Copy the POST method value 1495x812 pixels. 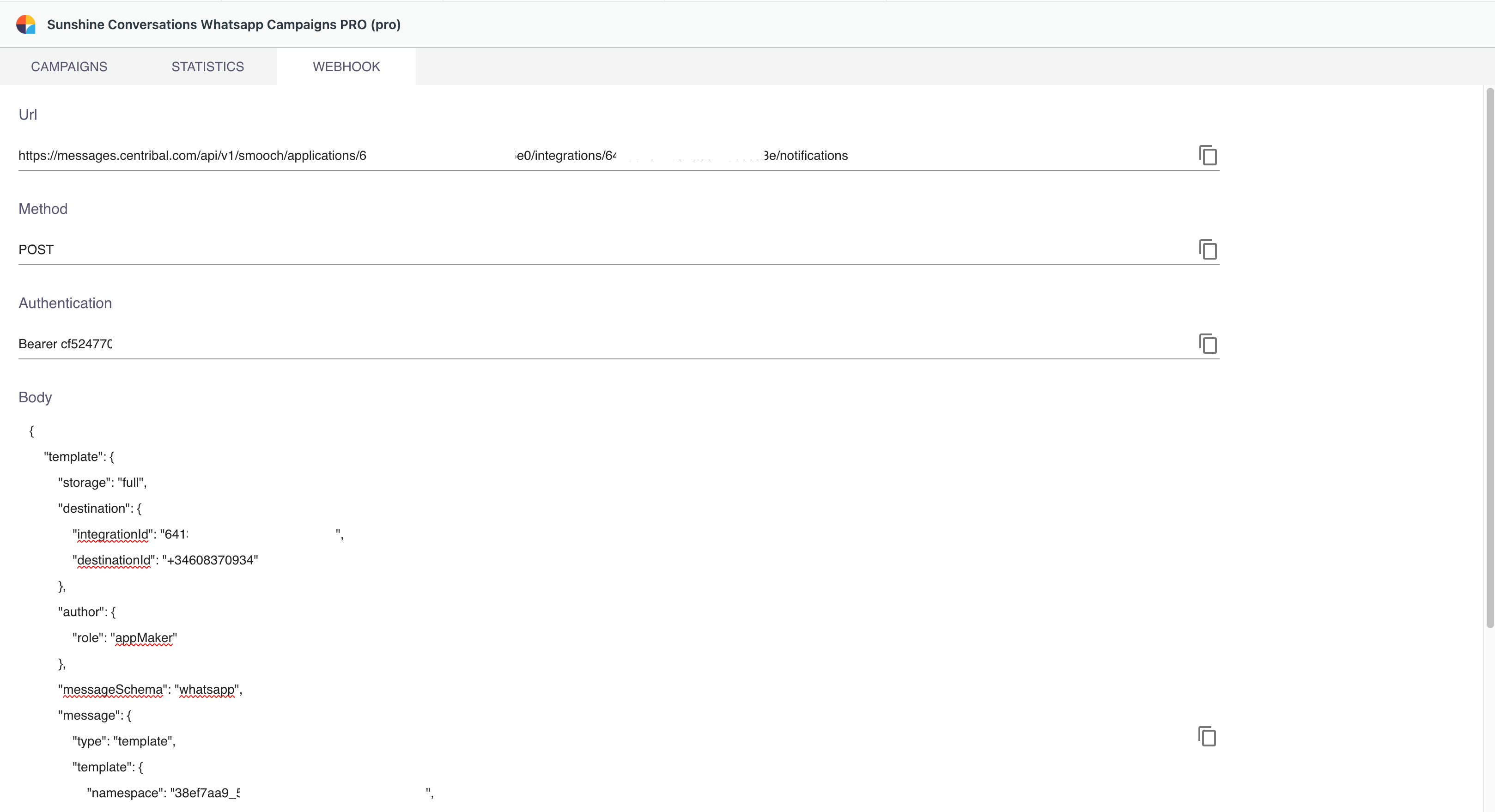tap(1208, 249)
